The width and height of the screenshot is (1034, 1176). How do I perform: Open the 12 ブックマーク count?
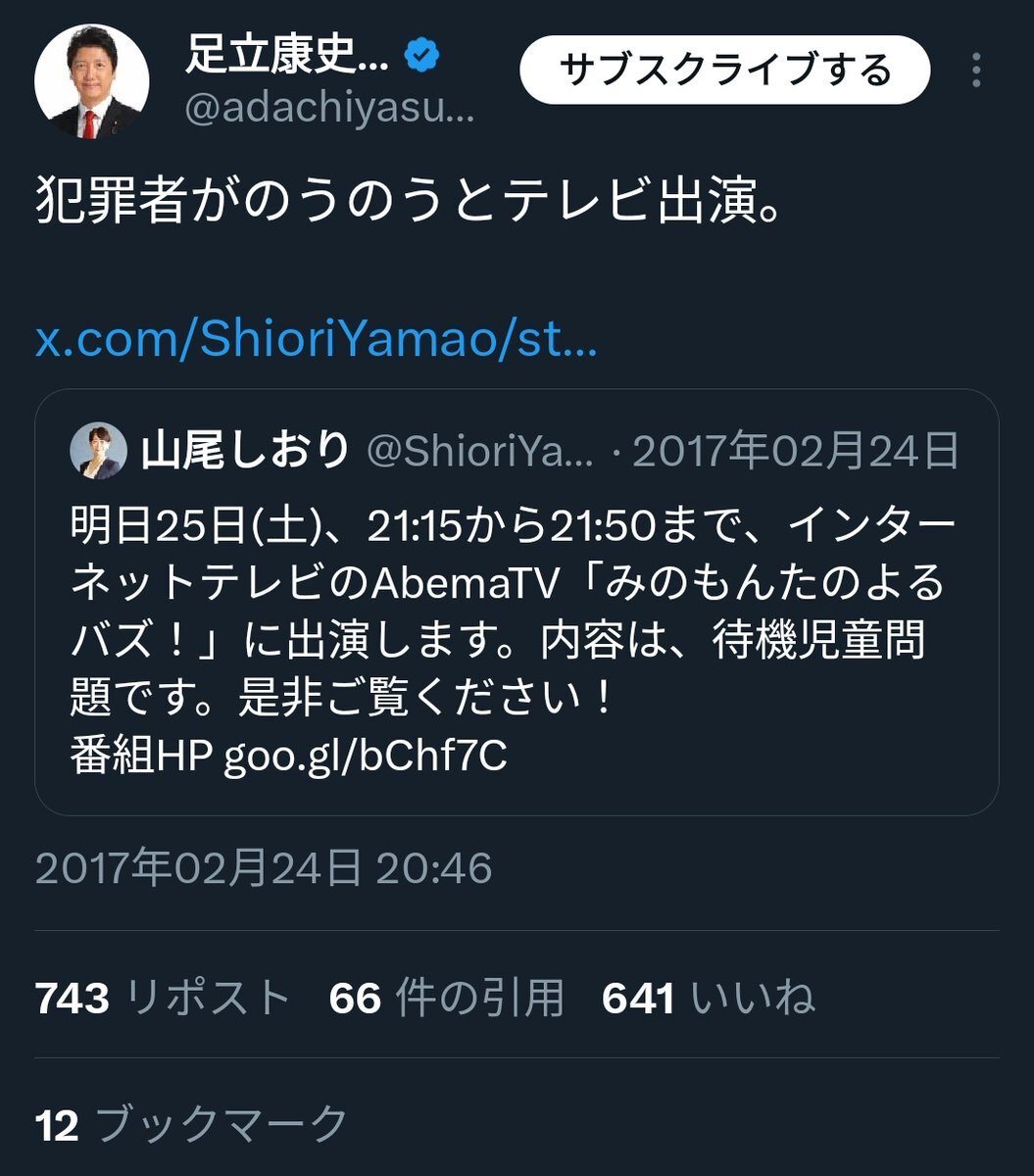coord(192,1125)
